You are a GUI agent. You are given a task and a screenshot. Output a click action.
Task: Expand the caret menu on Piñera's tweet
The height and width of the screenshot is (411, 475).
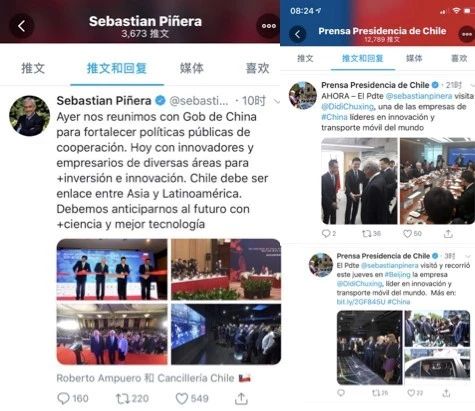276,101
